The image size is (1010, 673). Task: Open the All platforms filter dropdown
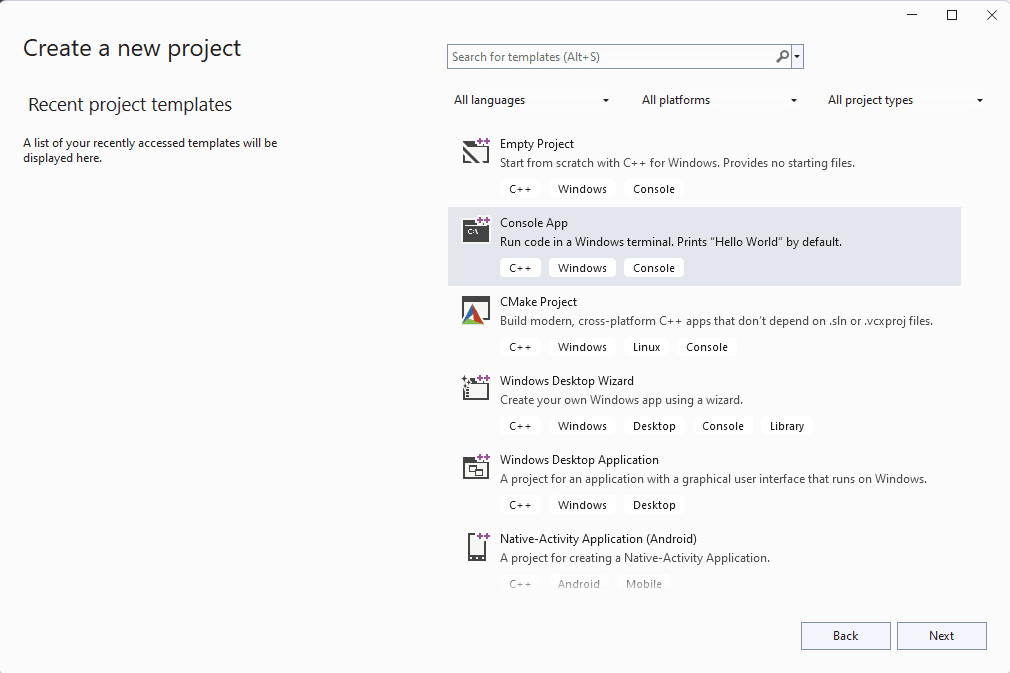point(719,100)
